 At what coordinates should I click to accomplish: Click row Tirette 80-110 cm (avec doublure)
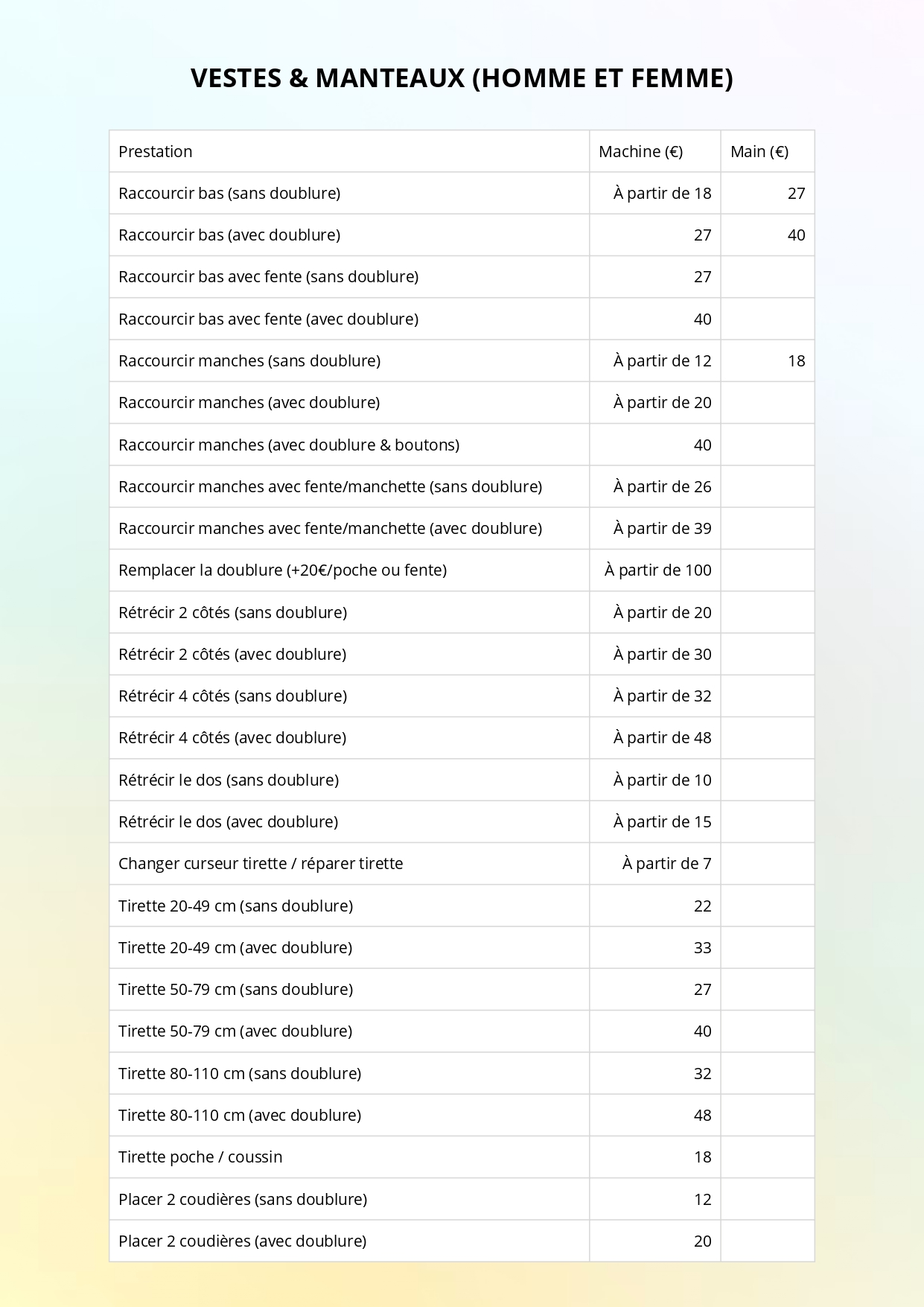click(462, 1115)
